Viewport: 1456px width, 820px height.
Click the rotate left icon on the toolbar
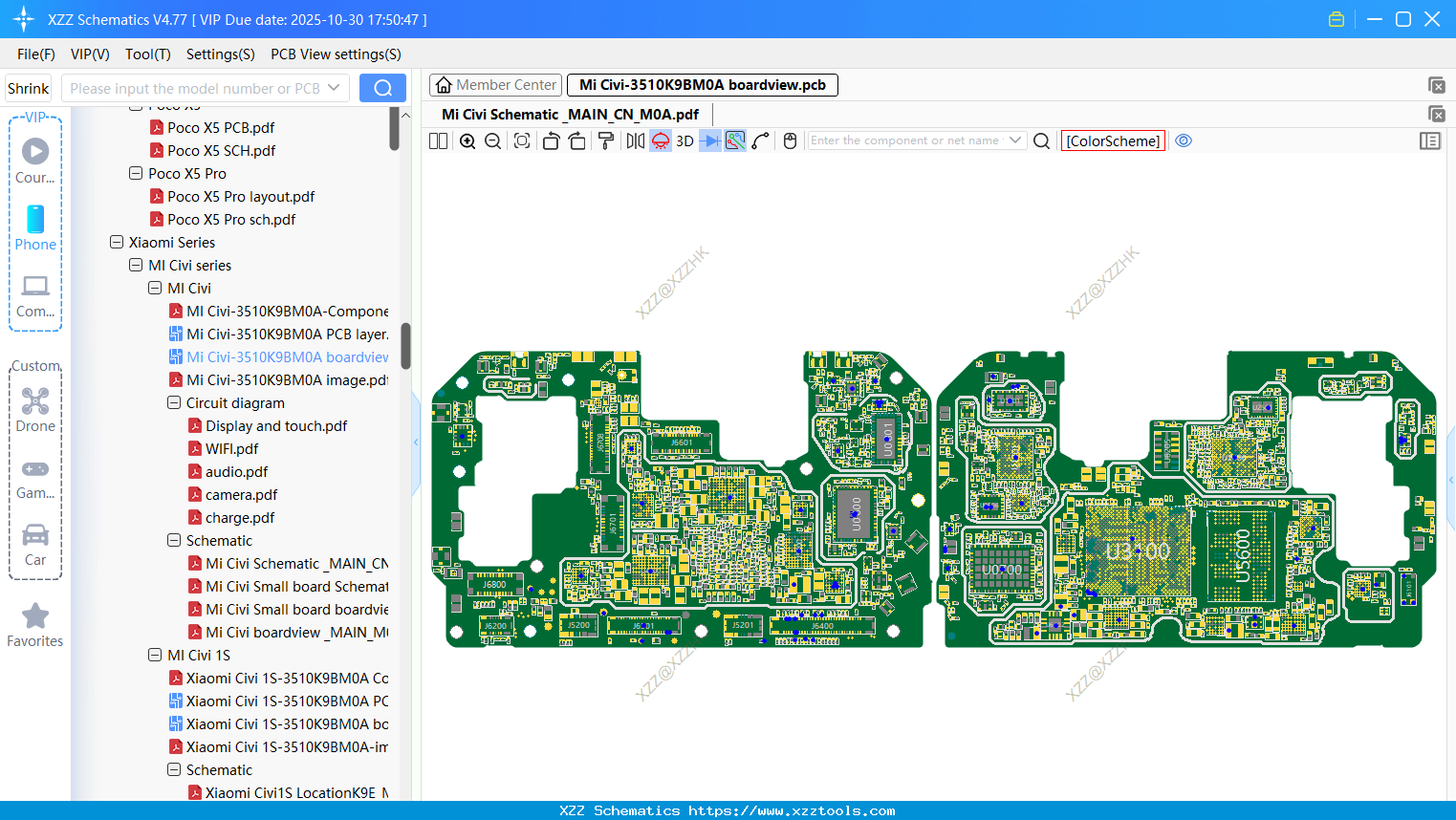click(x=551, y=140)
